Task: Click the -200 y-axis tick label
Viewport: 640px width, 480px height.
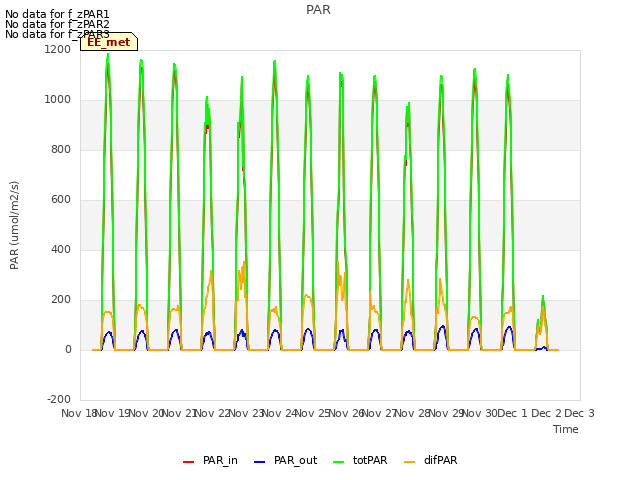Action: coord(59,400)
